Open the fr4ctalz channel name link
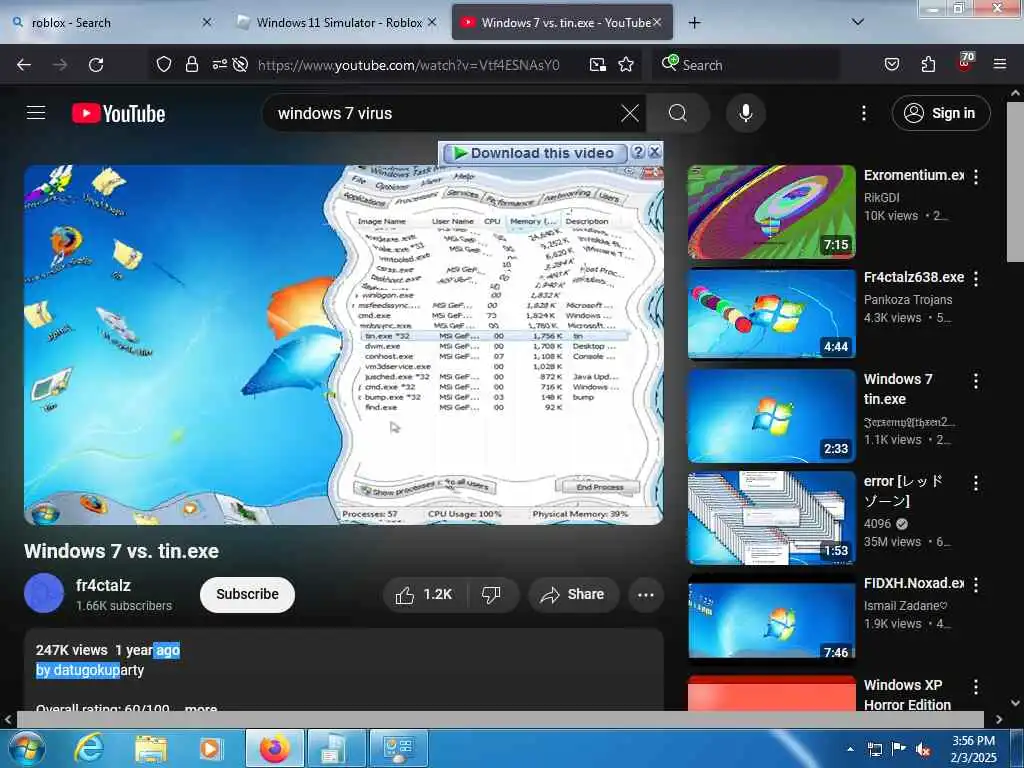The width and height of the screenshot is (1024, 768). pyautogui.click(x=103, y=585)
